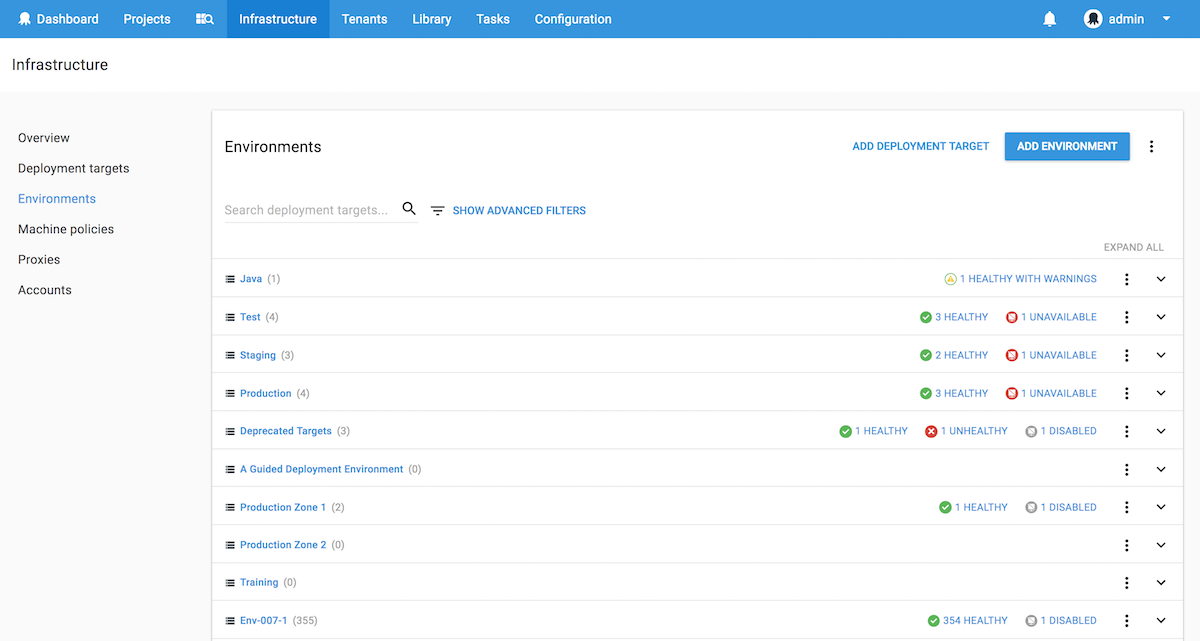Open three-dot menu for Training environment
1200x641 pixels.
coord(1126,583)
